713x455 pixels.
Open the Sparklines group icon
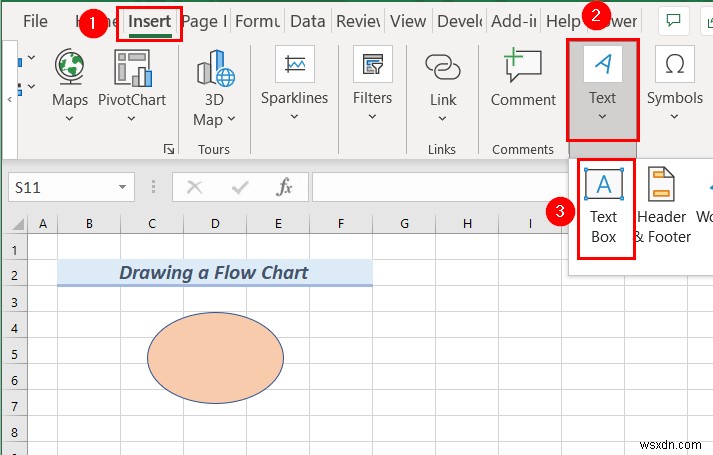pos(295,64)
